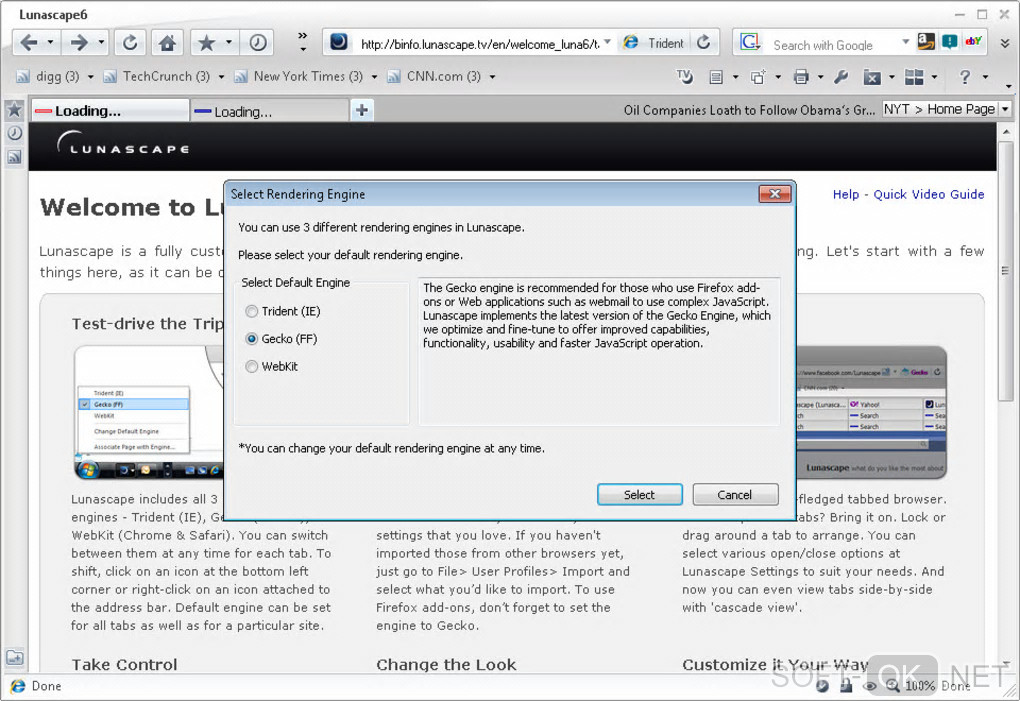Screen dimensions: 1020x701
Task: Expand the New York Times (3) dropdown
Action: click(x=374, y=77)
